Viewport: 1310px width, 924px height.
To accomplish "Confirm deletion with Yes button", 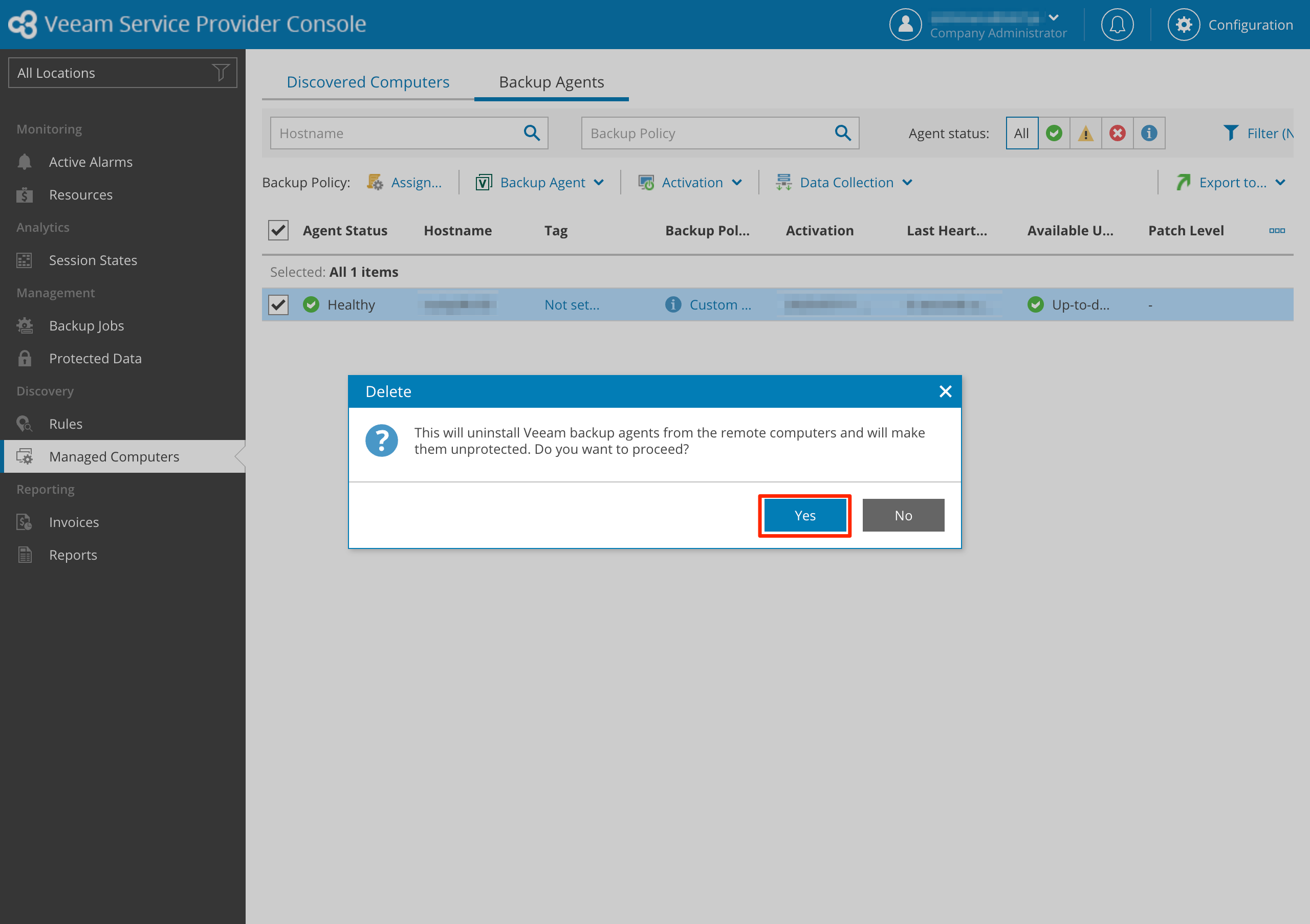I will (x=804, y=516).
